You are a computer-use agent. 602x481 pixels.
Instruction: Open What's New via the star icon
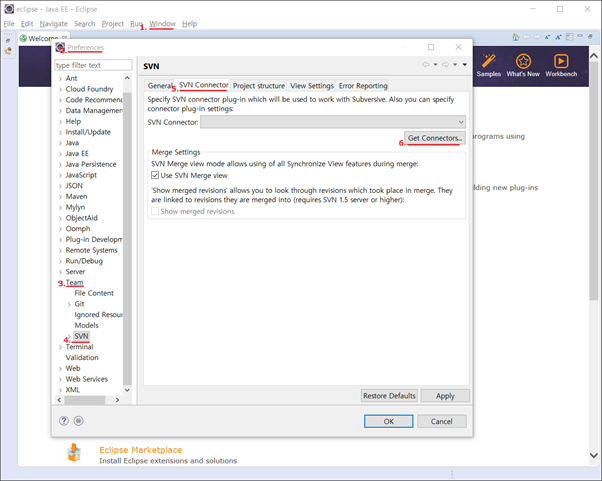pos(523,61)
